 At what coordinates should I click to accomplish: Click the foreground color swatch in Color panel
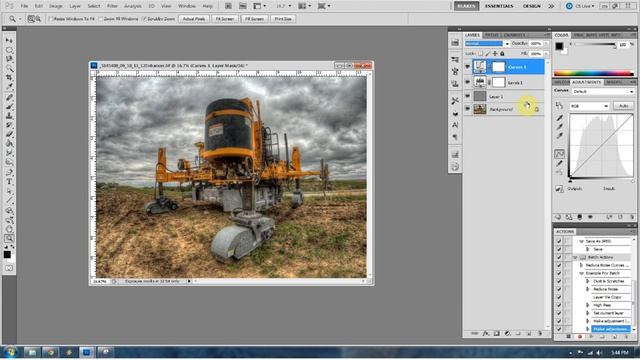[x=559, y=46]
